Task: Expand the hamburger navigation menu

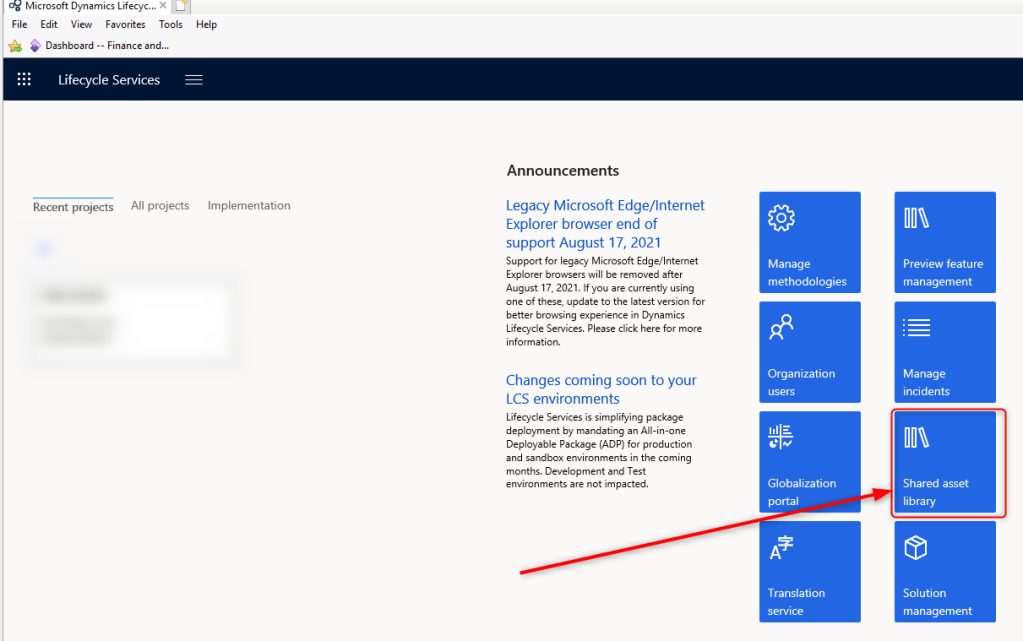Action: pyautogui.click(x=194, y=80)
